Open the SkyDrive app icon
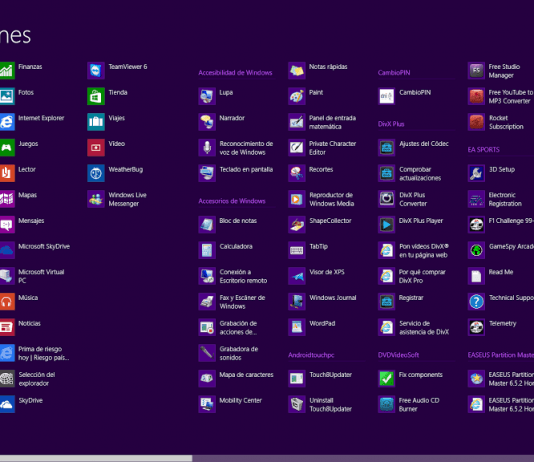 point(7,404)
